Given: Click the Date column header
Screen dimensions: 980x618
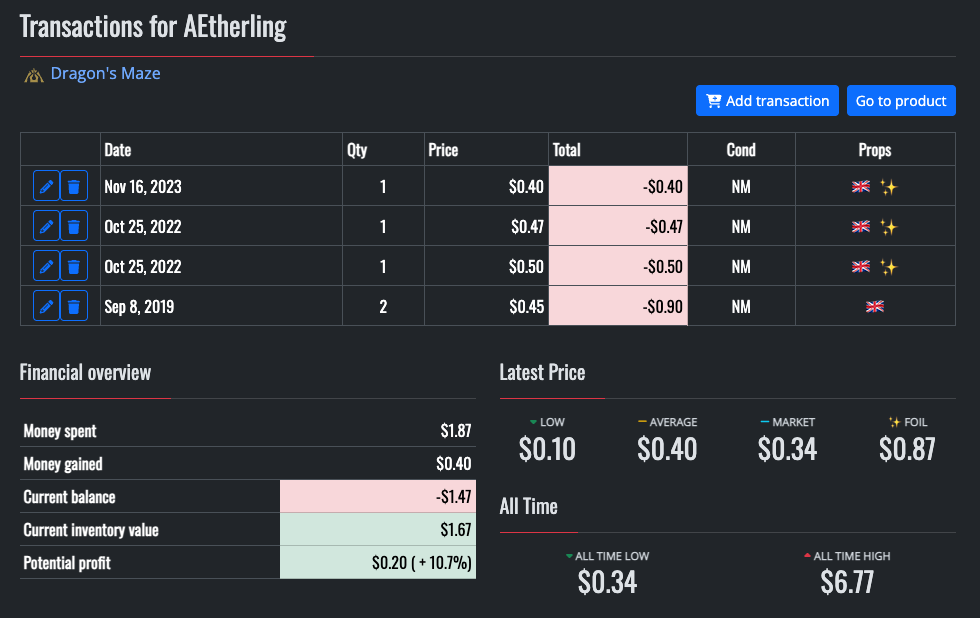Looking at the screenshot, I should (x=118, y=150).
